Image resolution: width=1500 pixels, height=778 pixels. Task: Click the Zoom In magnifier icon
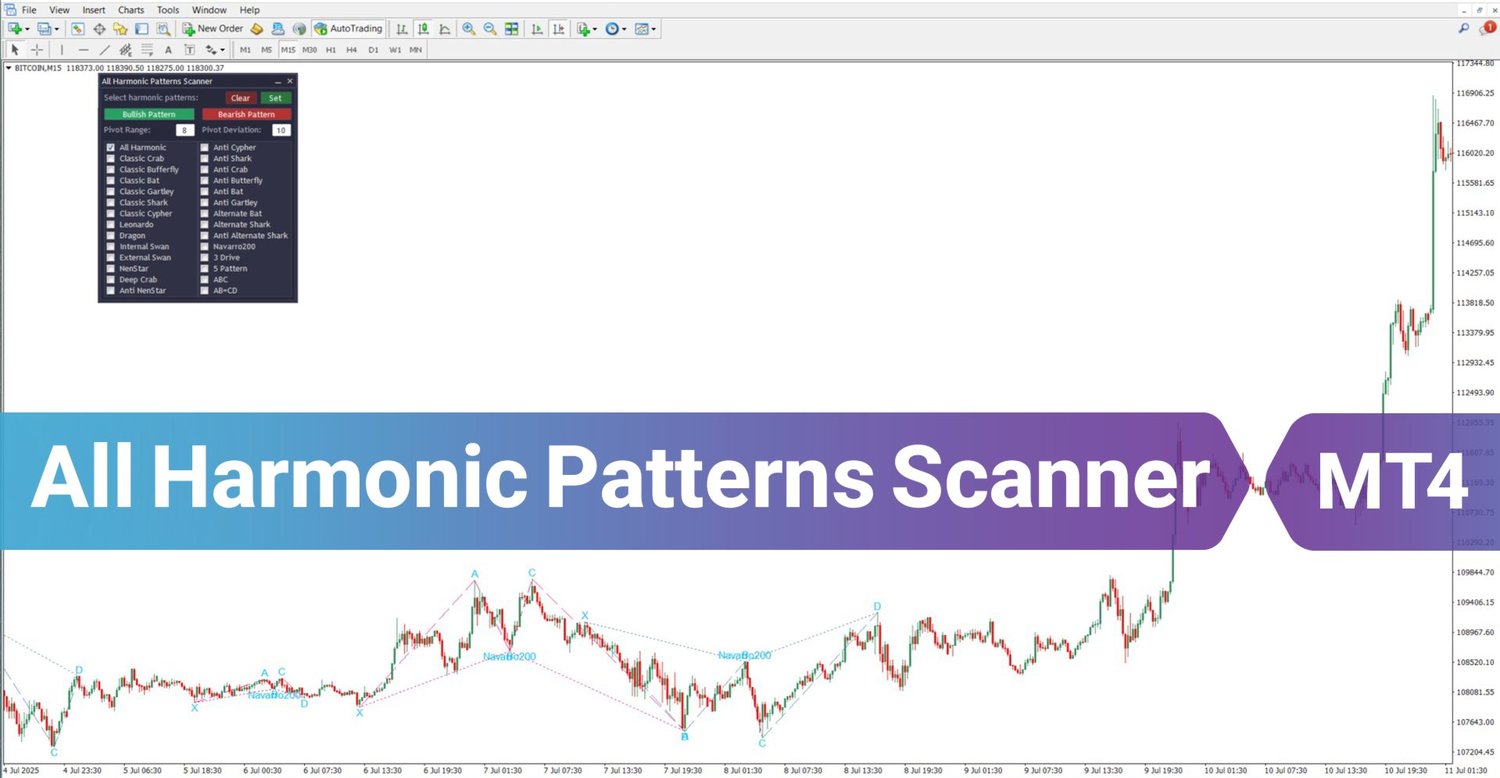[x=468, y=29]
